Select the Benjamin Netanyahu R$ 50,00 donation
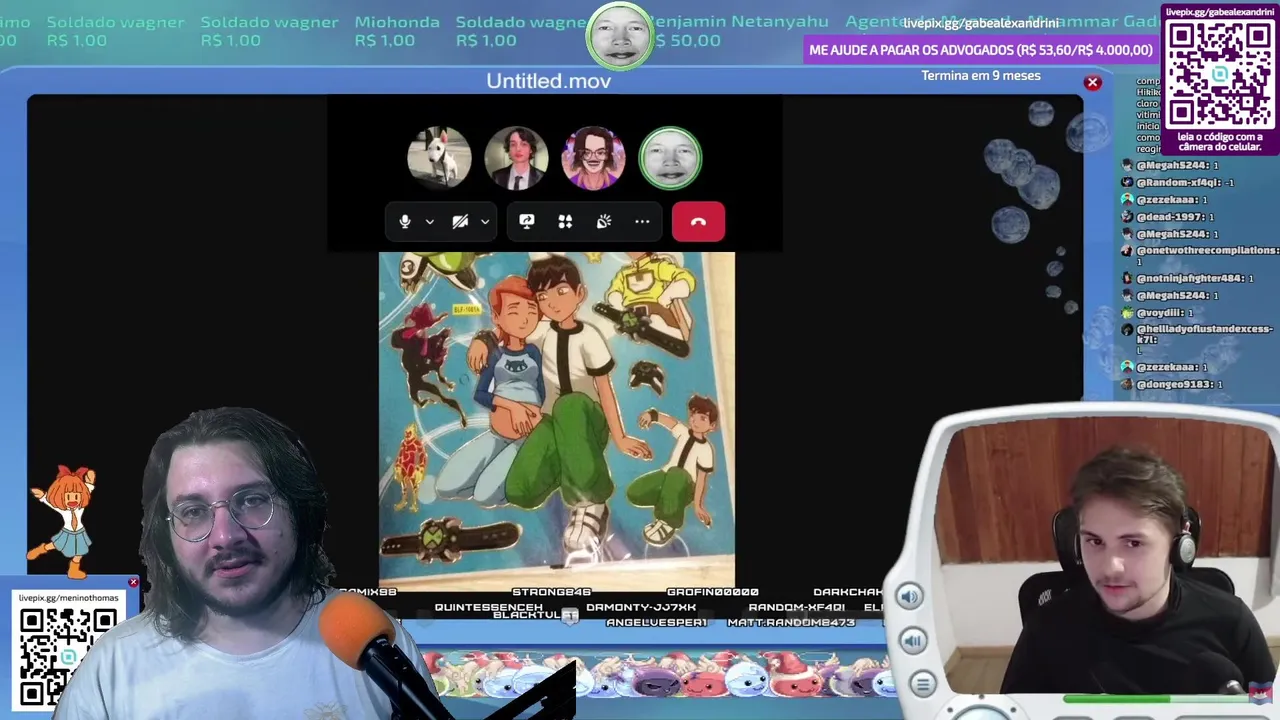Viewport: 1280px width, 720px height. (x=738, y=30)
